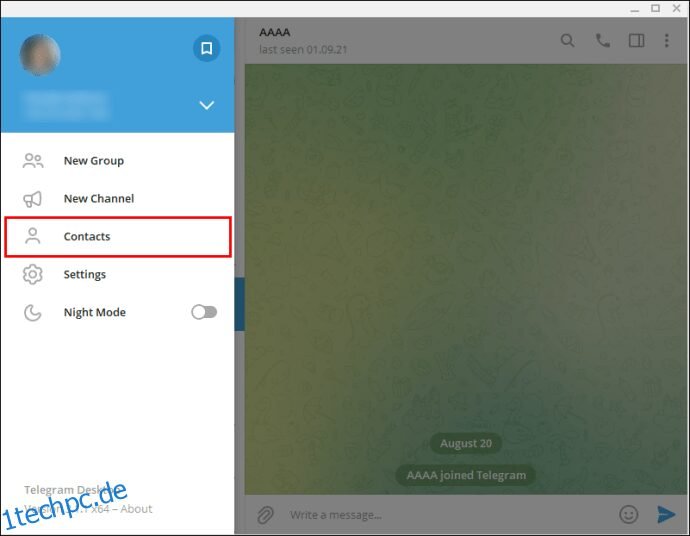Click the About link at bottom
This screenshot has height=536, width=690.
tap(136, 509)
